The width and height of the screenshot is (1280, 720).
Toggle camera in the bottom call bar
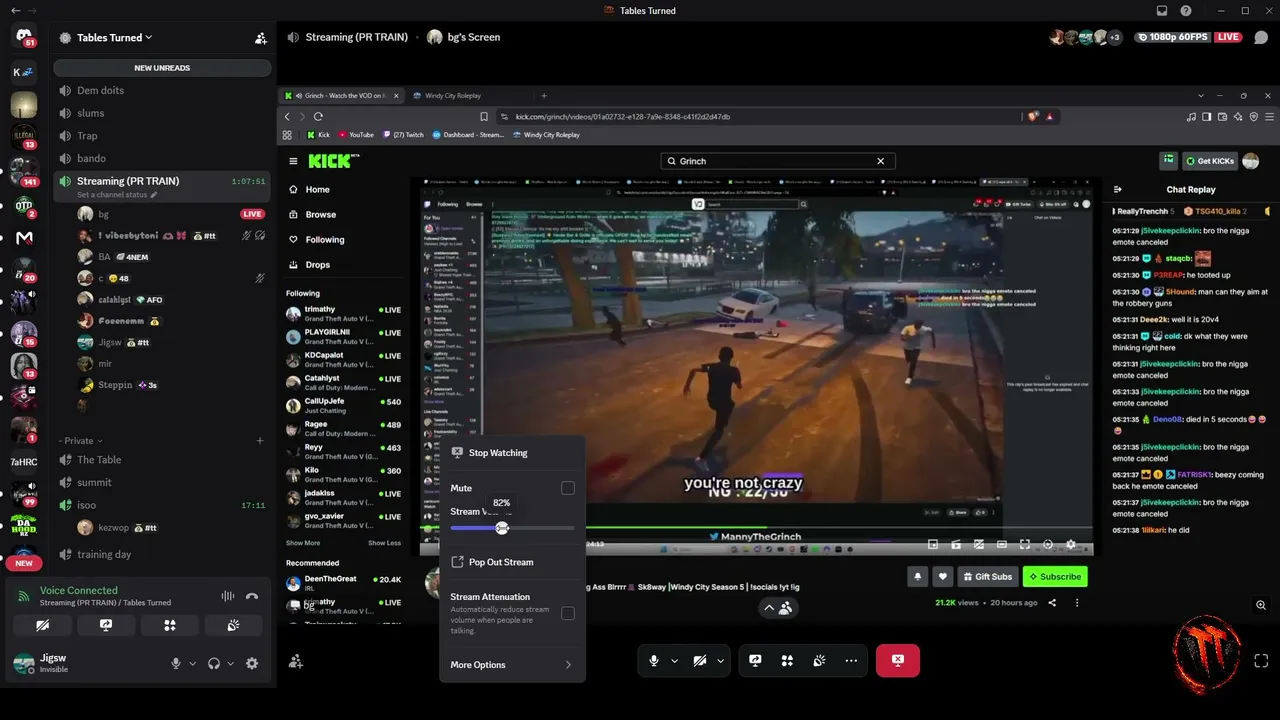tap(700, 660)
